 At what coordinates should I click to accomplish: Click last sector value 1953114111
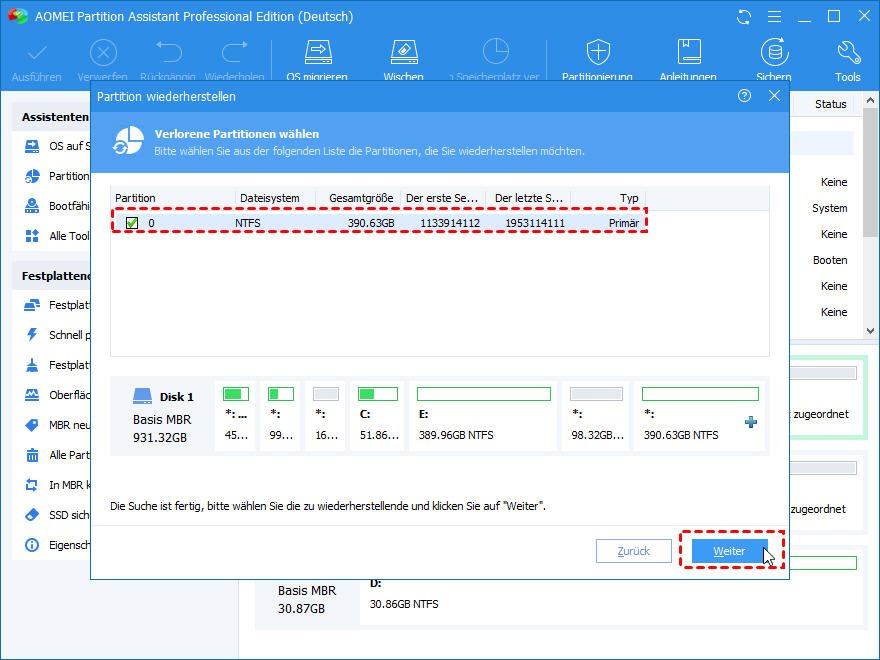coord(535,223)
